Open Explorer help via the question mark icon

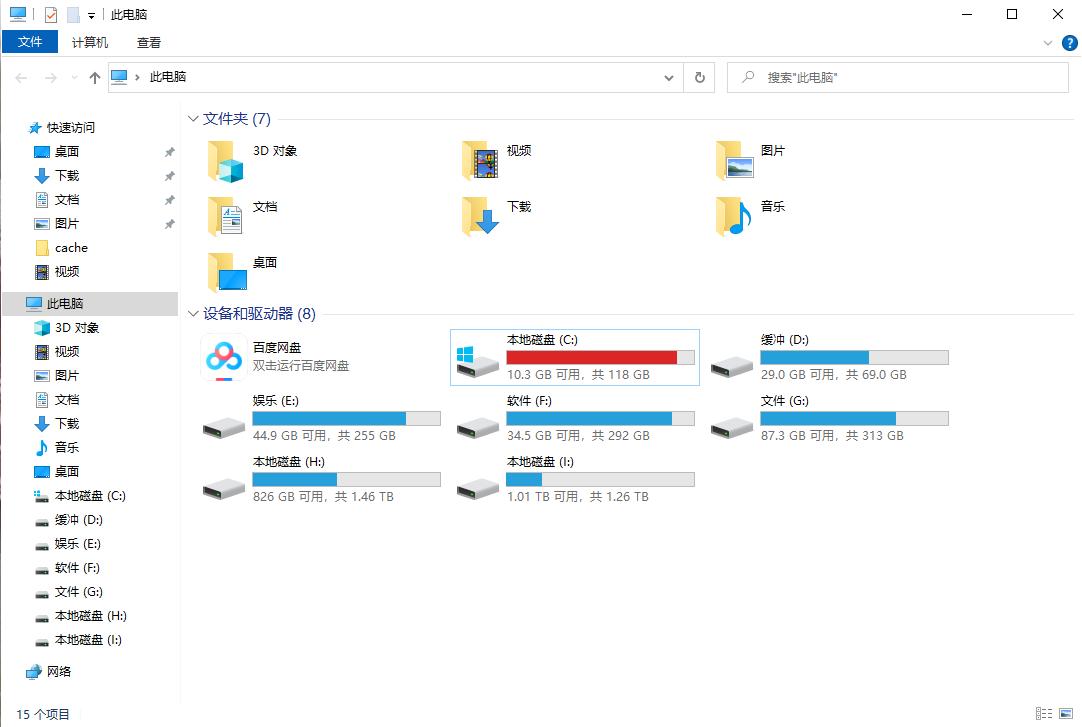(x=1069, y=42)
